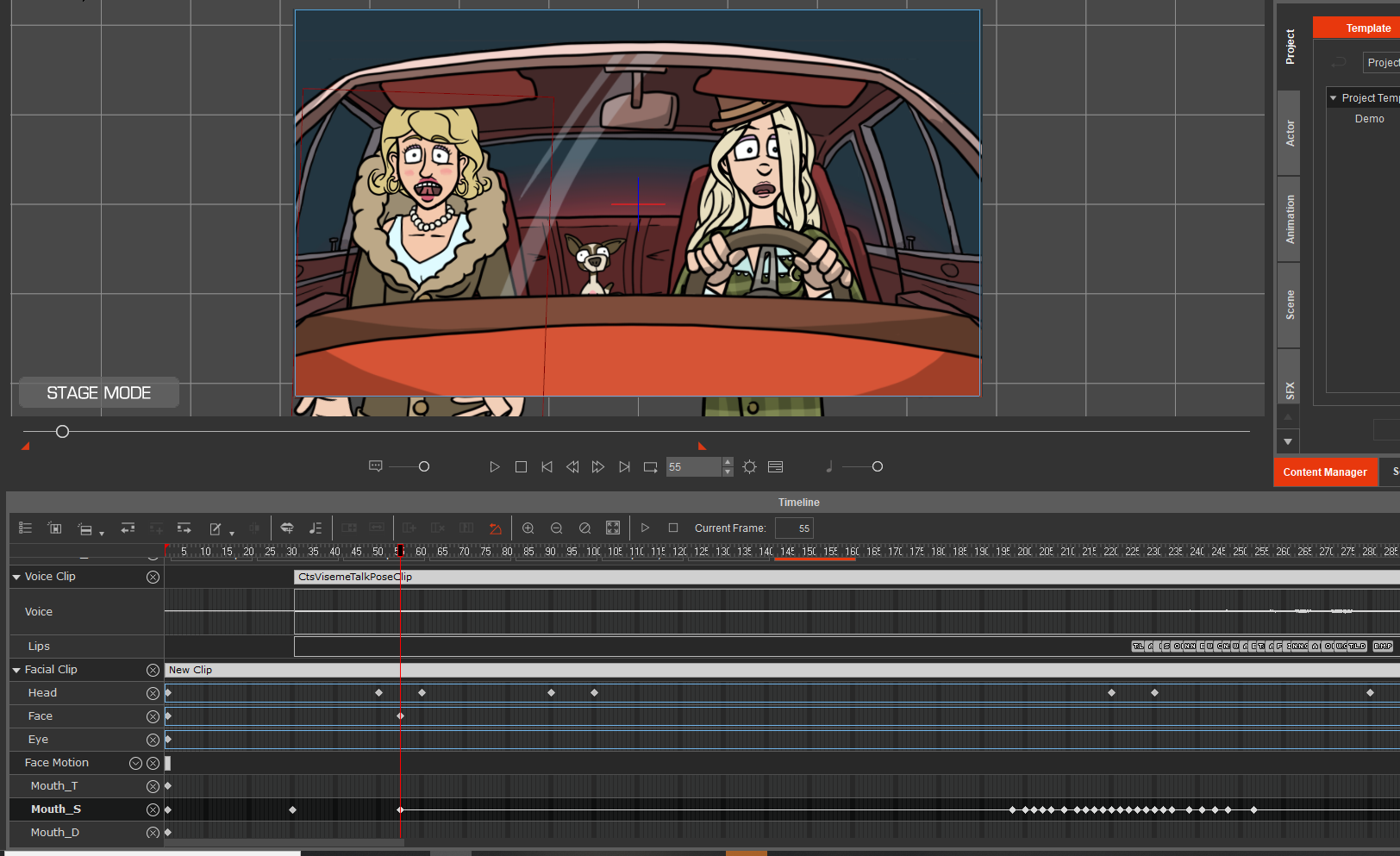Toggle the loop playback icon
Screen dimensions: 1400x856
click(650, 467)
